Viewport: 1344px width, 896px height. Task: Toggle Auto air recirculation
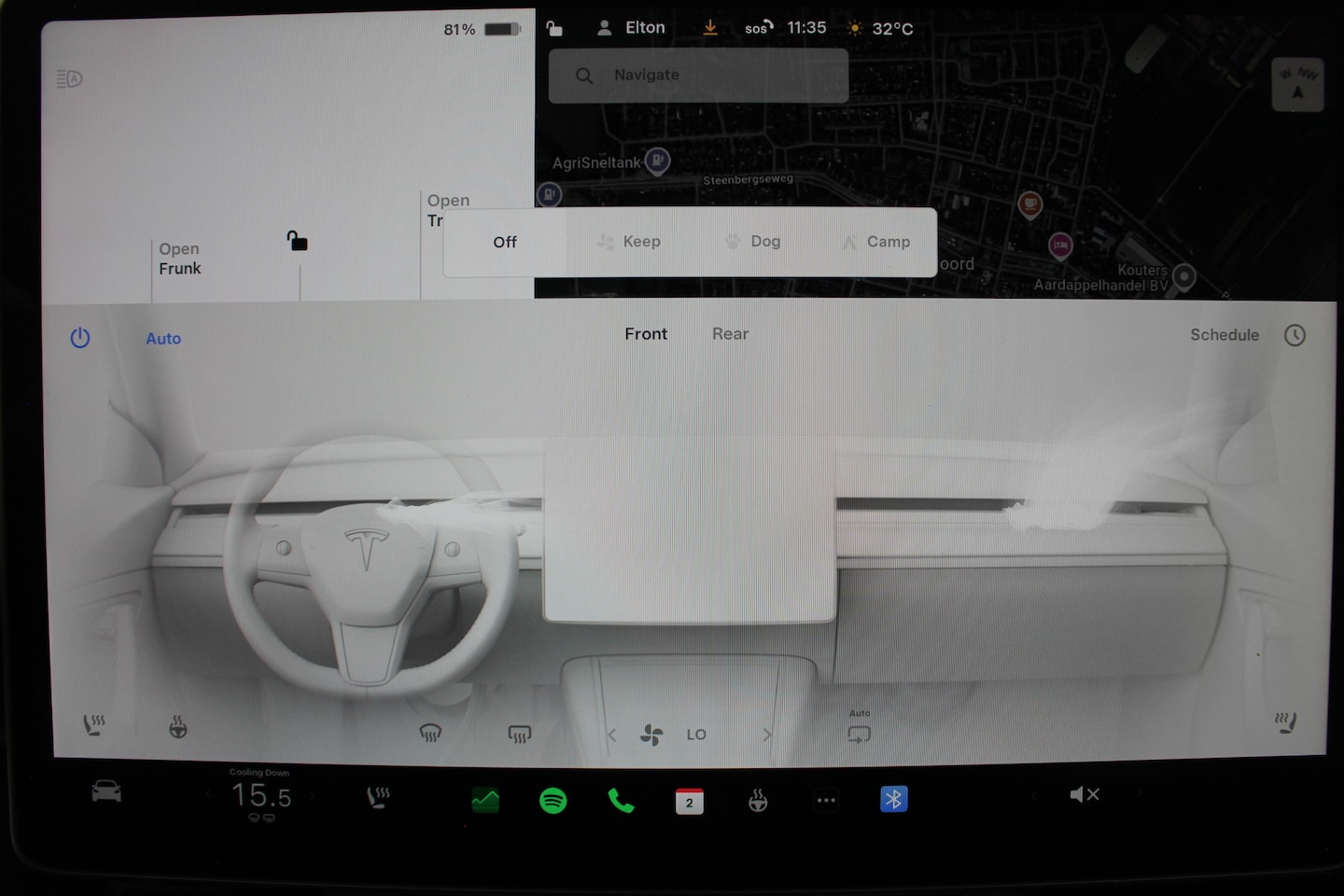tap(860, 729)
